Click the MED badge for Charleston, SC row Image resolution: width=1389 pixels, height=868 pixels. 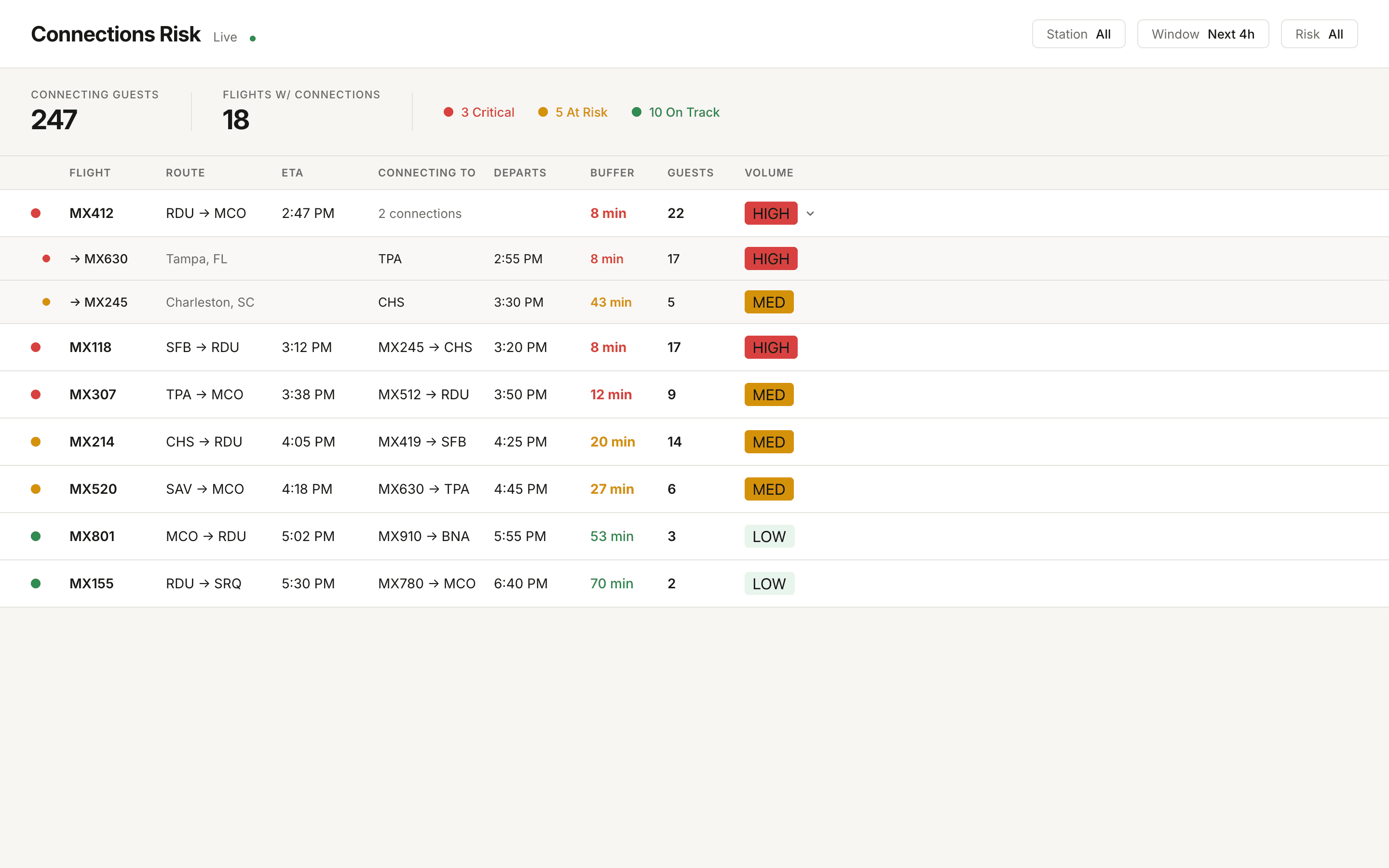(x=769, y=302)
